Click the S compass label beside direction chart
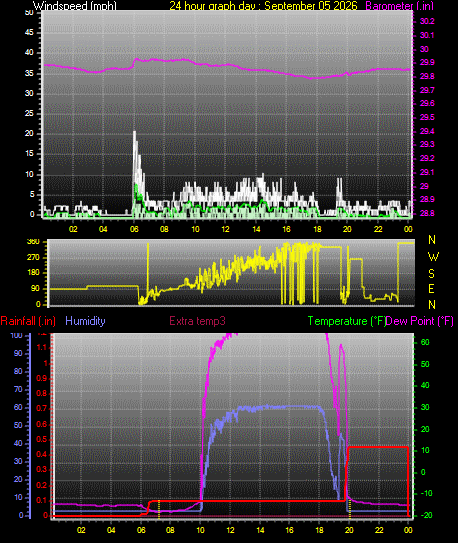458x543 pixels. pyautogui.click(x=431, y=274)
